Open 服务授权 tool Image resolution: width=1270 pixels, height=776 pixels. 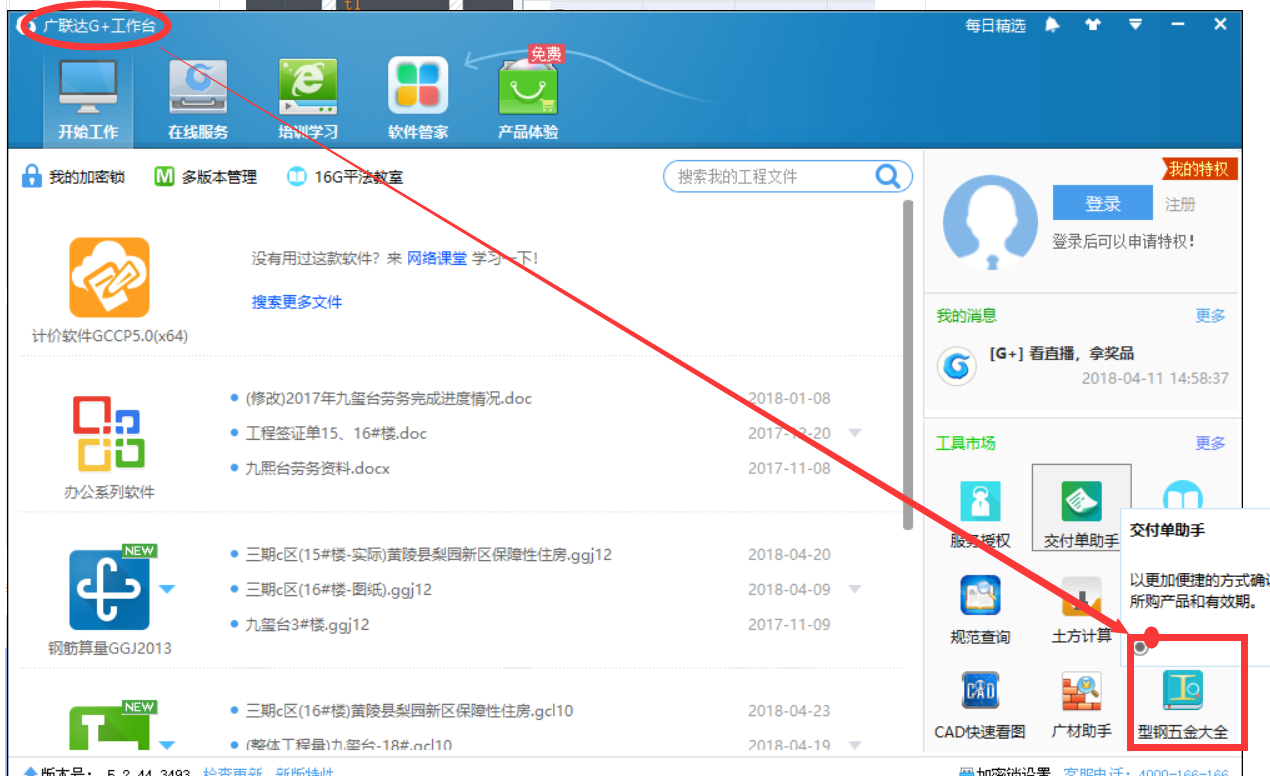click(x=980, y=514)
